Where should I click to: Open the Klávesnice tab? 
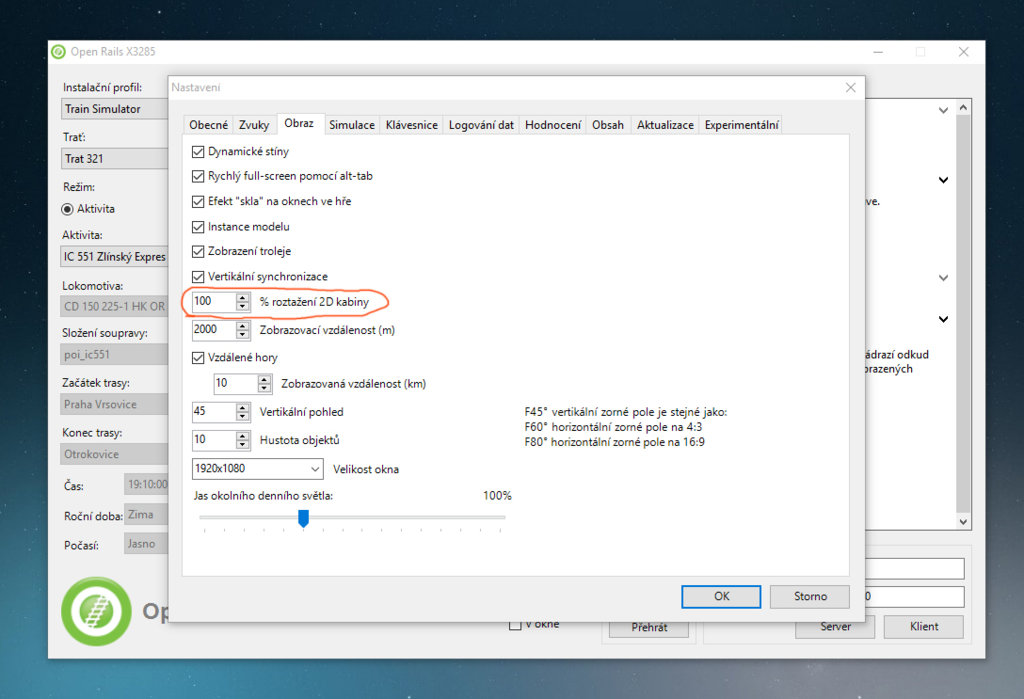pyautogui.click(x=411, y=125)
